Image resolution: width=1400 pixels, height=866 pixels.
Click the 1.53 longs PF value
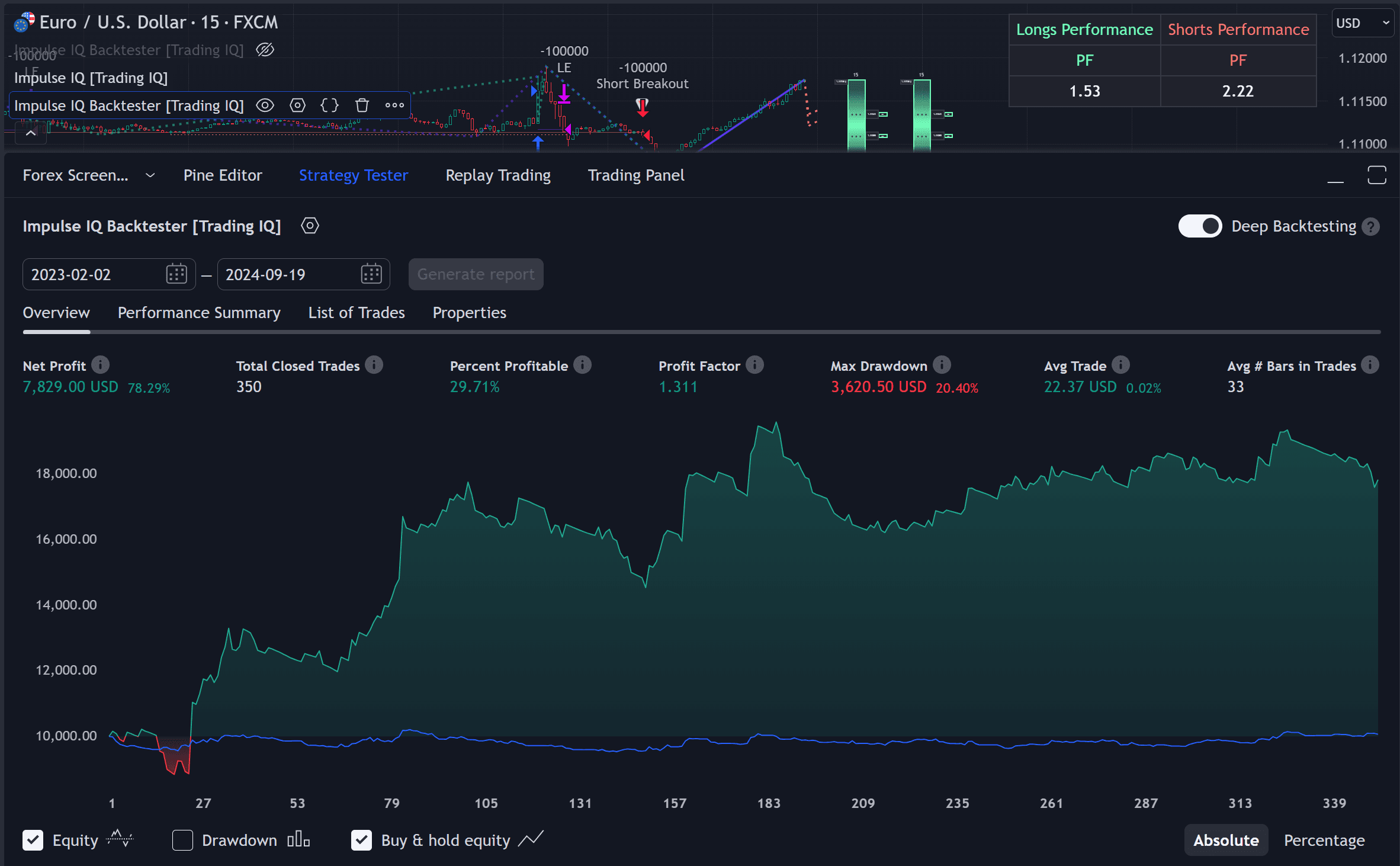point(1084,91)
